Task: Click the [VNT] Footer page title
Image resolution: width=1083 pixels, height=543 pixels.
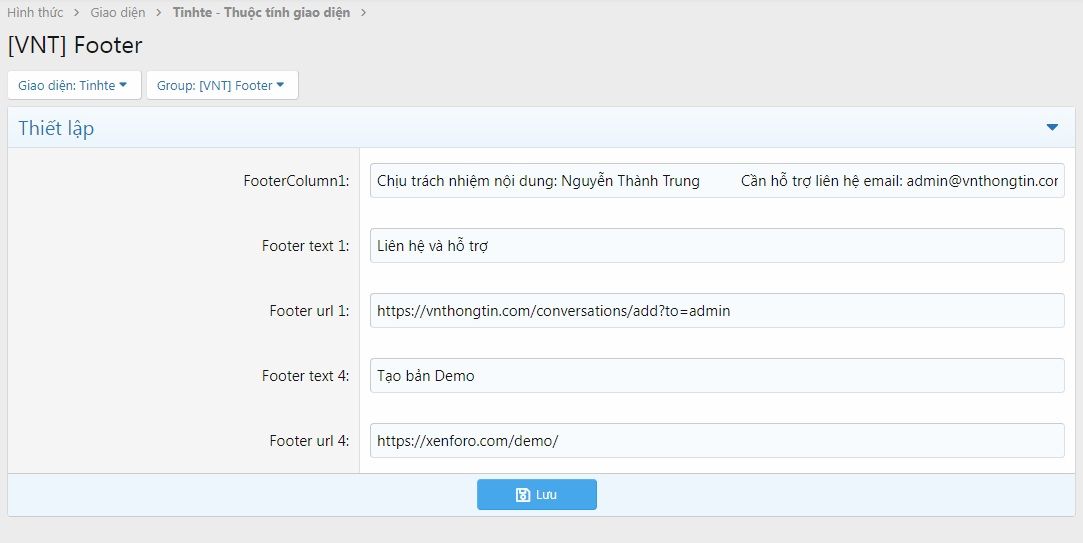Action: [x=75, y=45]
